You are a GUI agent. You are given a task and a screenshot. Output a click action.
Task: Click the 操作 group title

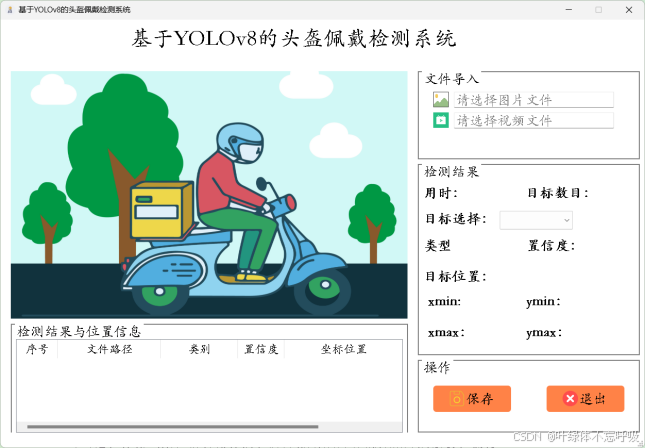tap(437, 367)
